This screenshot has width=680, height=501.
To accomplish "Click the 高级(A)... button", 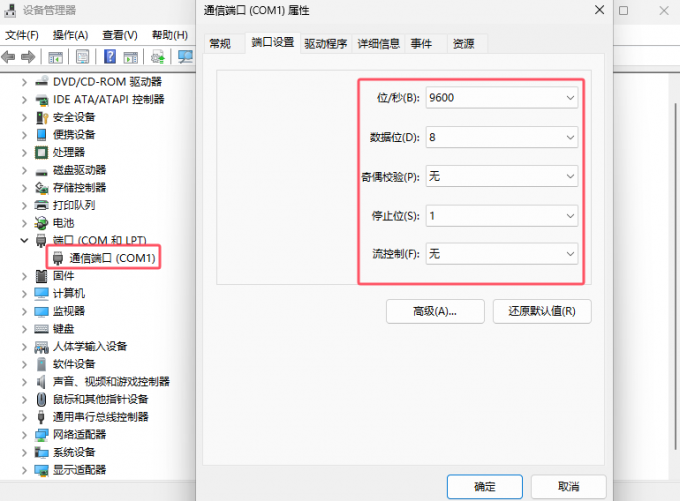I will click(435, 311).
